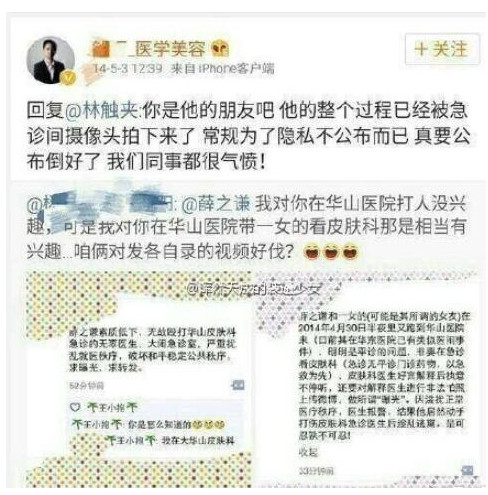
Task: Click the image watermark username at top
Action: 254,289
